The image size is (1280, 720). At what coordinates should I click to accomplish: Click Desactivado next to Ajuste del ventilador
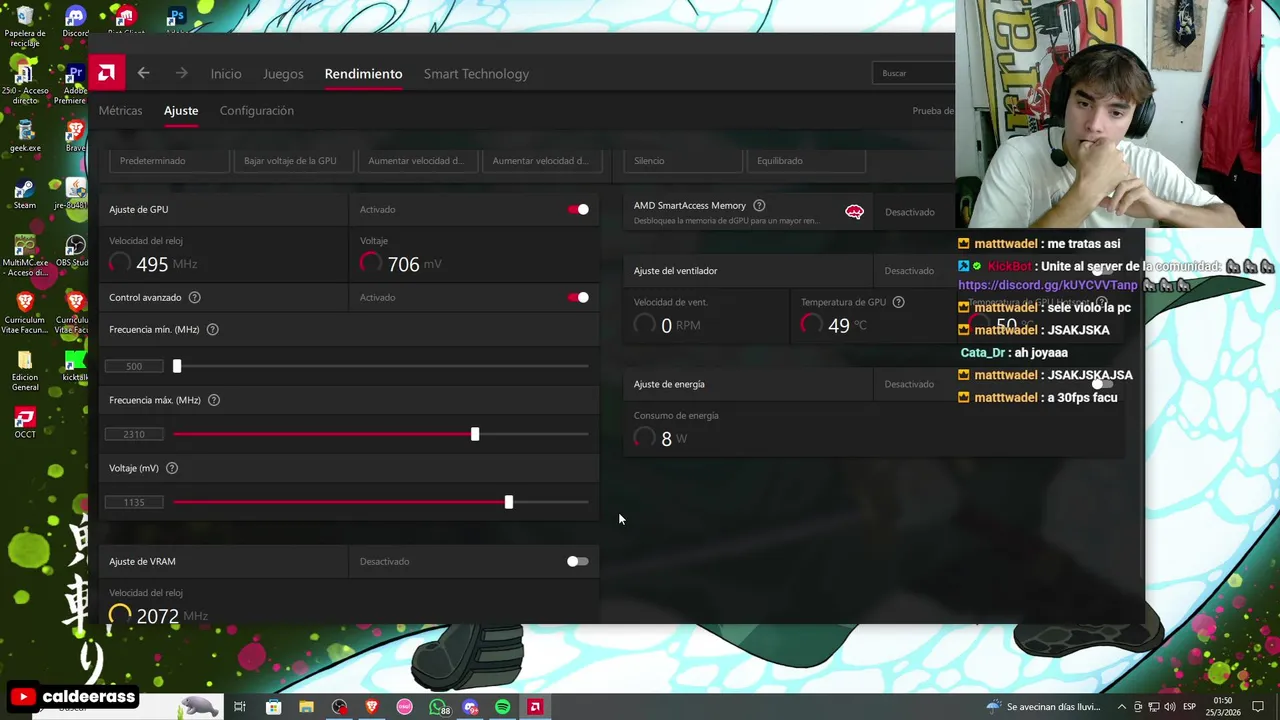tap(909, 271)
